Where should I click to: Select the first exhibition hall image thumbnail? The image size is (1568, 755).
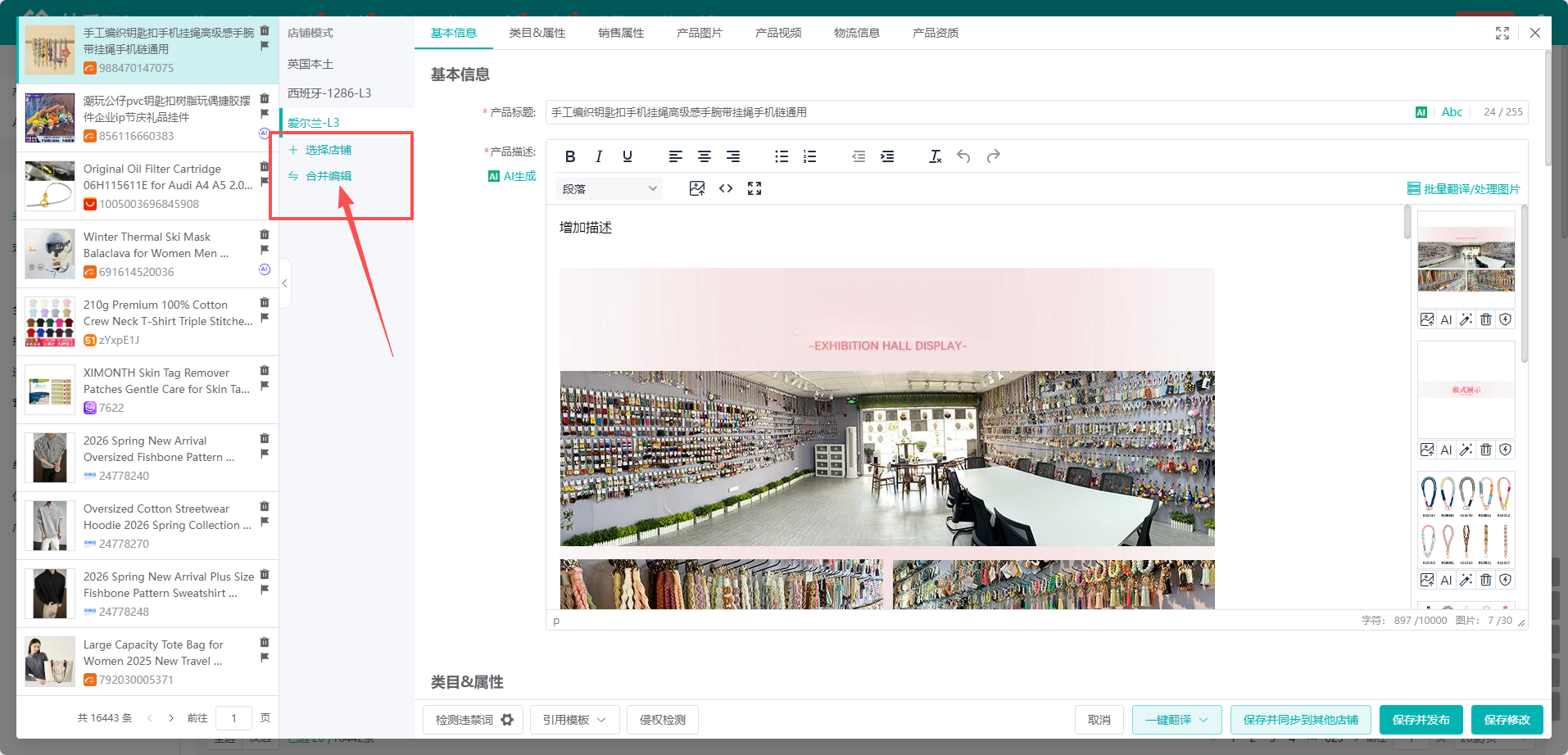(x=1466, y=260)
